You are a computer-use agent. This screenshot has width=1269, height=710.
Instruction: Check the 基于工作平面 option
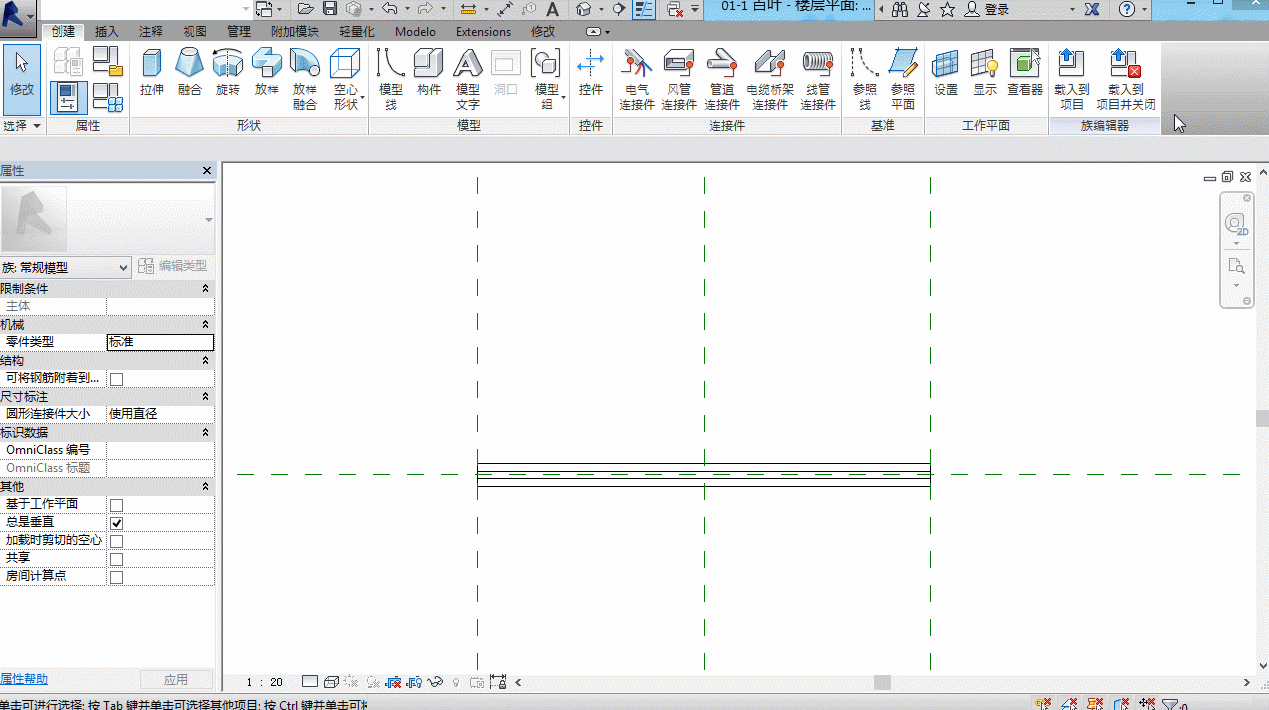[x=116, y=505]
